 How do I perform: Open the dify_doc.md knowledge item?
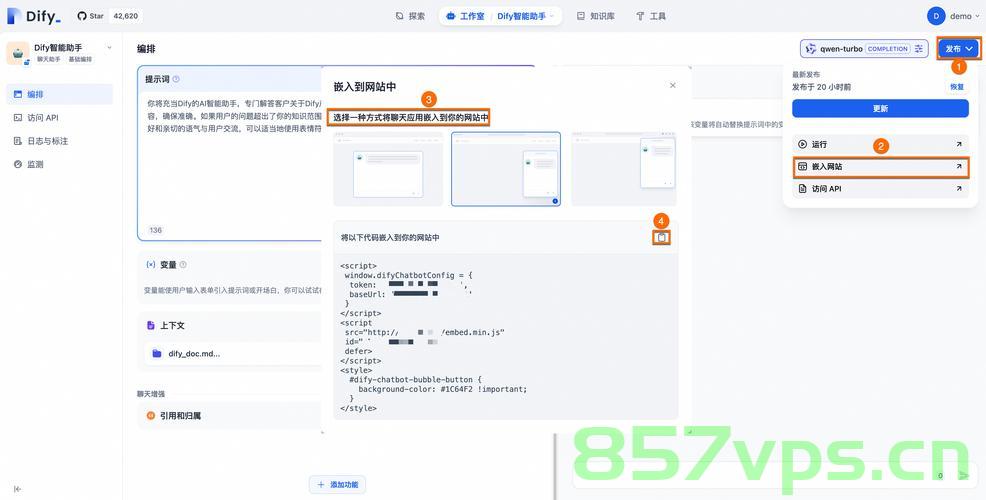pos(233,353)
